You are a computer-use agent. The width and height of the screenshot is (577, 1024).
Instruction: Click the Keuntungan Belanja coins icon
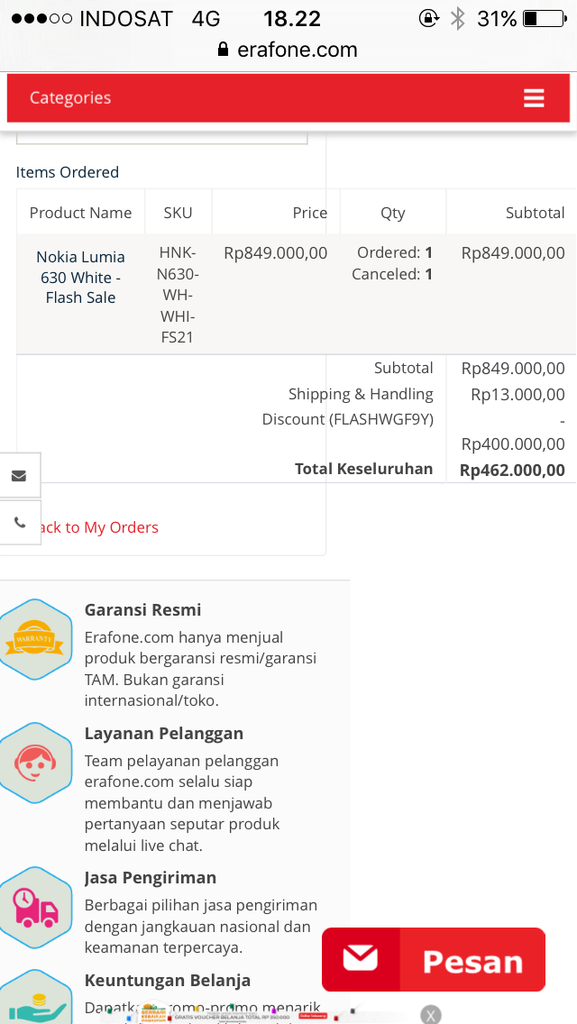pyautogui.click(x=36, y=999)
